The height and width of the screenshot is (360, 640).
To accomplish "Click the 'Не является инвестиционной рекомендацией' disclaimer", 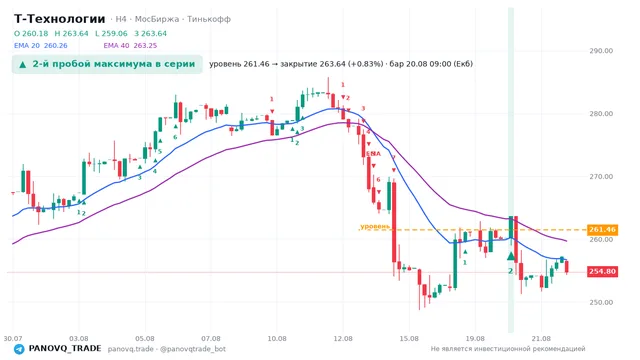I will [508, 349].
